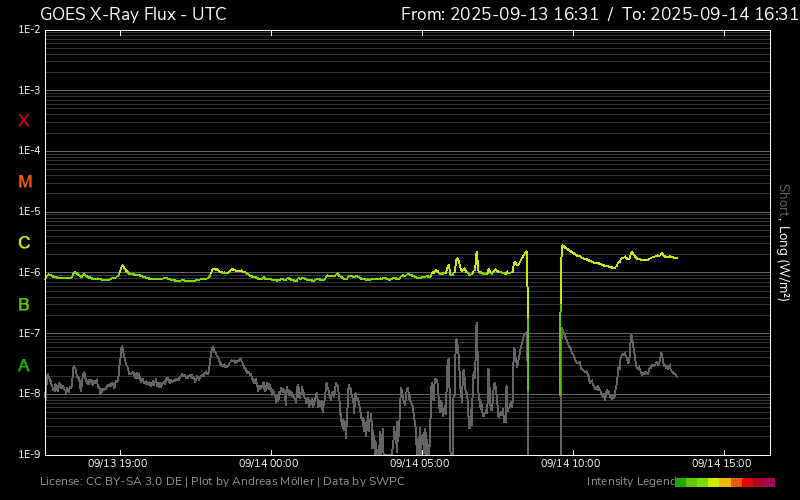Click the green B flare class label
The width and height of the screenshot is (800, 500).
point(24,305)
